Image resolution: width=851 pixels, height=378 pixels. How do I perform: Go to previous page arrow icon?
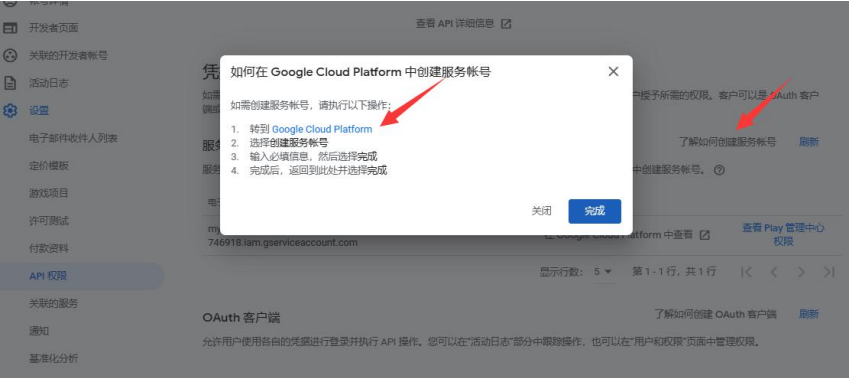(x=774, y=272)
